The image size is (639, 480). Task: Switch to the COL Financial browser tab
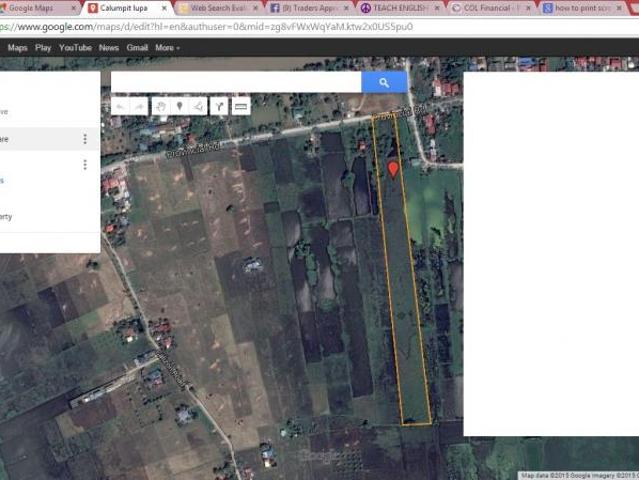[491, 8]
